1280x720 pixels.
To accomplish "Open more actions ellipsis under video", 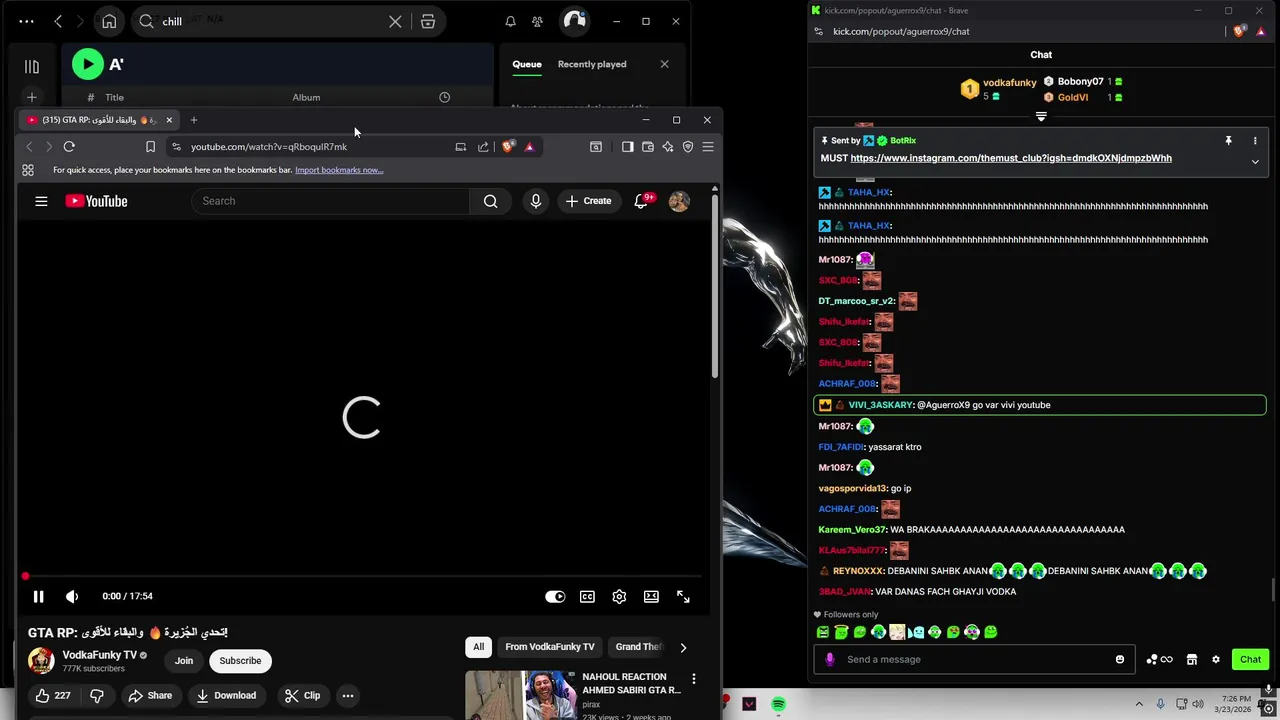I will (348, 695).
